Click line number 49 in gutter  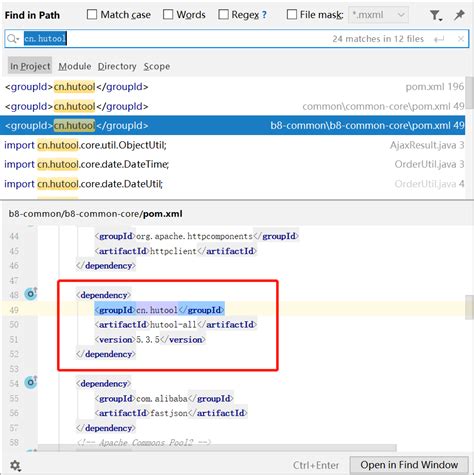(x=14, y=310)
